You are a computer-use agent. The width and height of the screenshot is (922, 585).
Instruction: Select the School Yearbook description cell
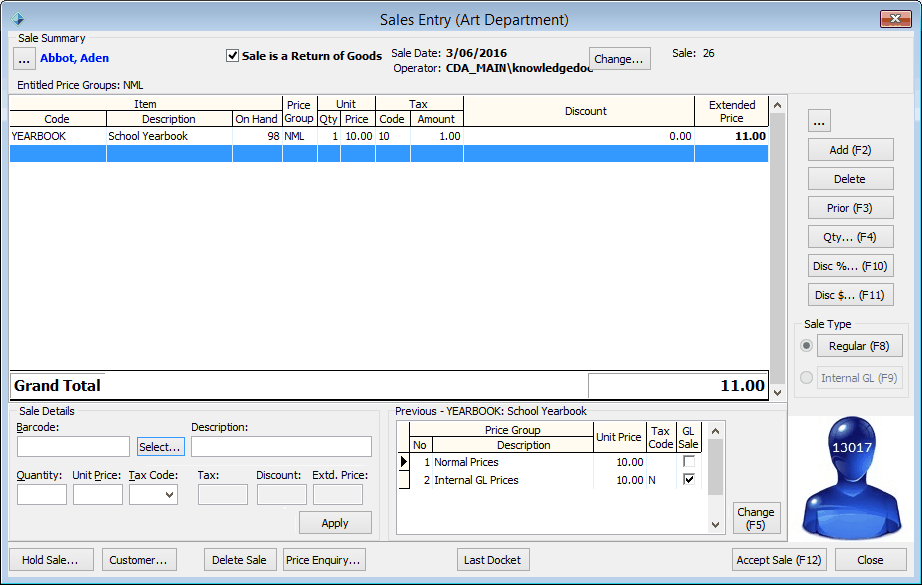pos(169,136)
